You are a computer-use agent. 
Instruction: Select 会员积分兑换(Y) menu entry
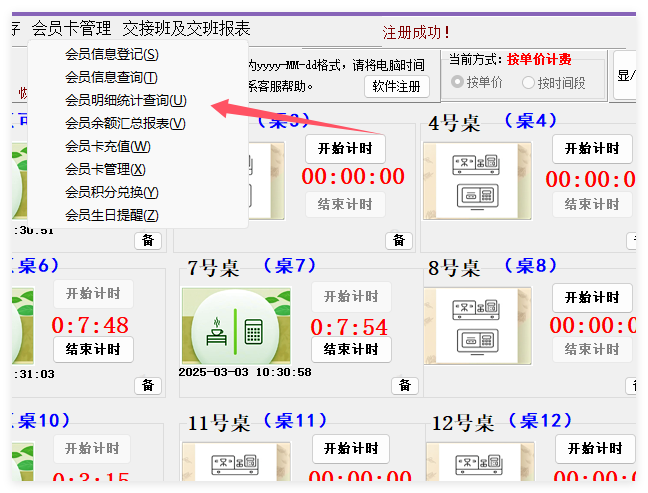click(112, 192)
